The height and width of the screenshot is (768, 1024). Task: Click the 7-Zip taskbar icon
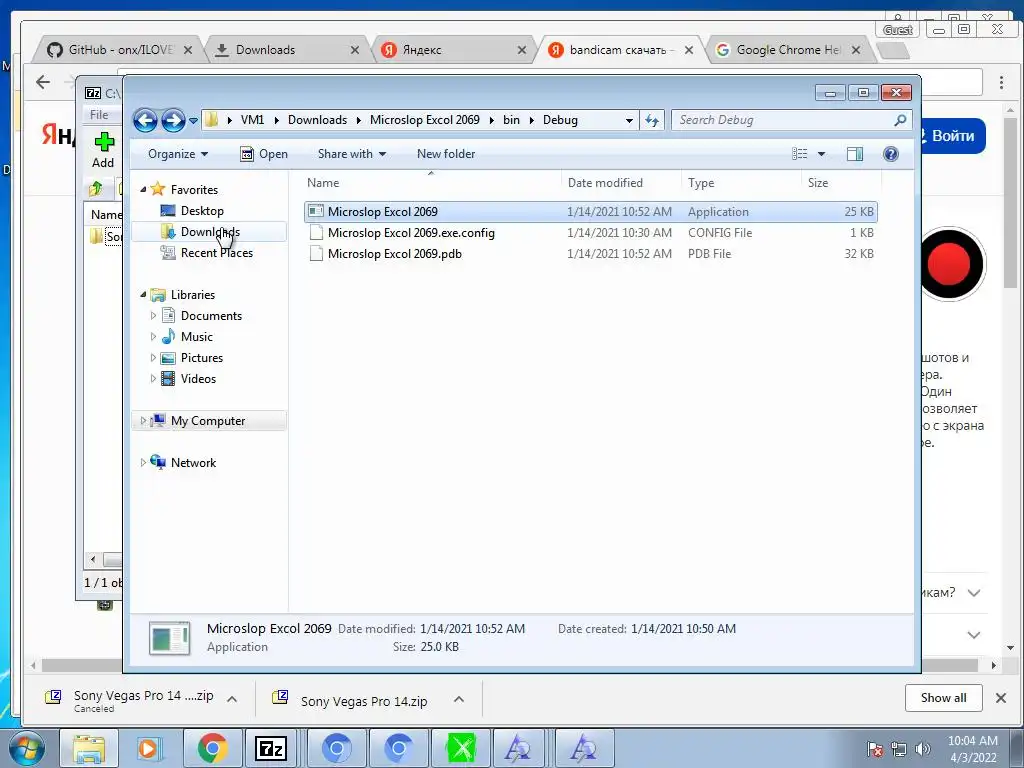[x=271, y=748]
